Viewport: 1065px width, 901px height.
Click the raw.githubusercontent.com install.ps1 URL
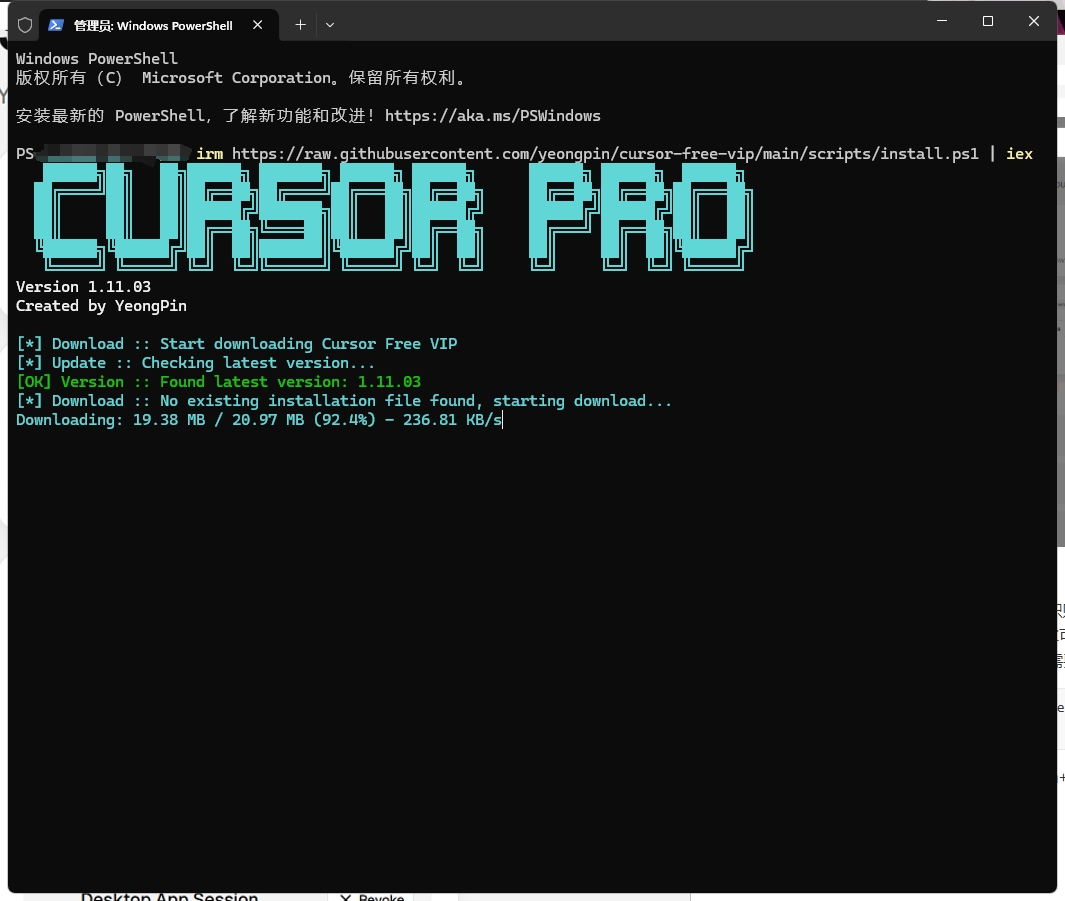(605, 154)
